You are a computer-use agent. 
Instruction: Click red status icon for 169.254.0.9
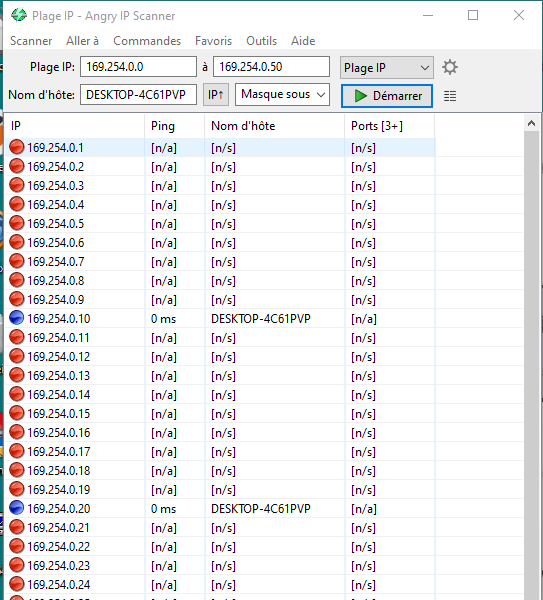pos(16,299)
